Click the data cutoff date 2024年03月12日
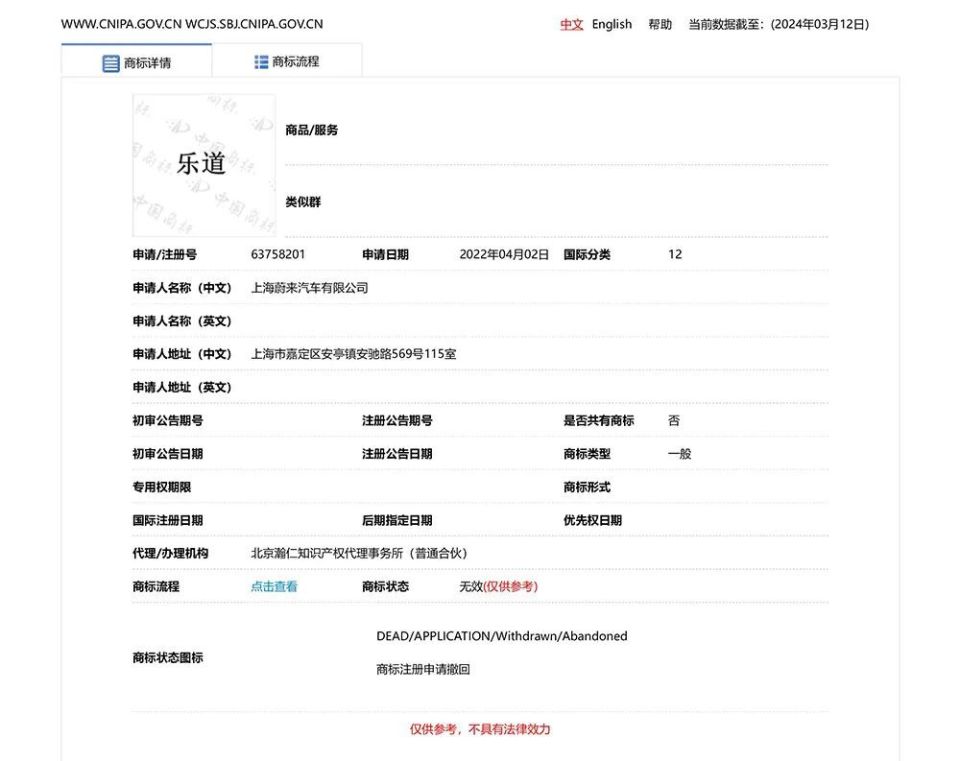The height and width of the screenshot is (761, 960). click(819, 24)
